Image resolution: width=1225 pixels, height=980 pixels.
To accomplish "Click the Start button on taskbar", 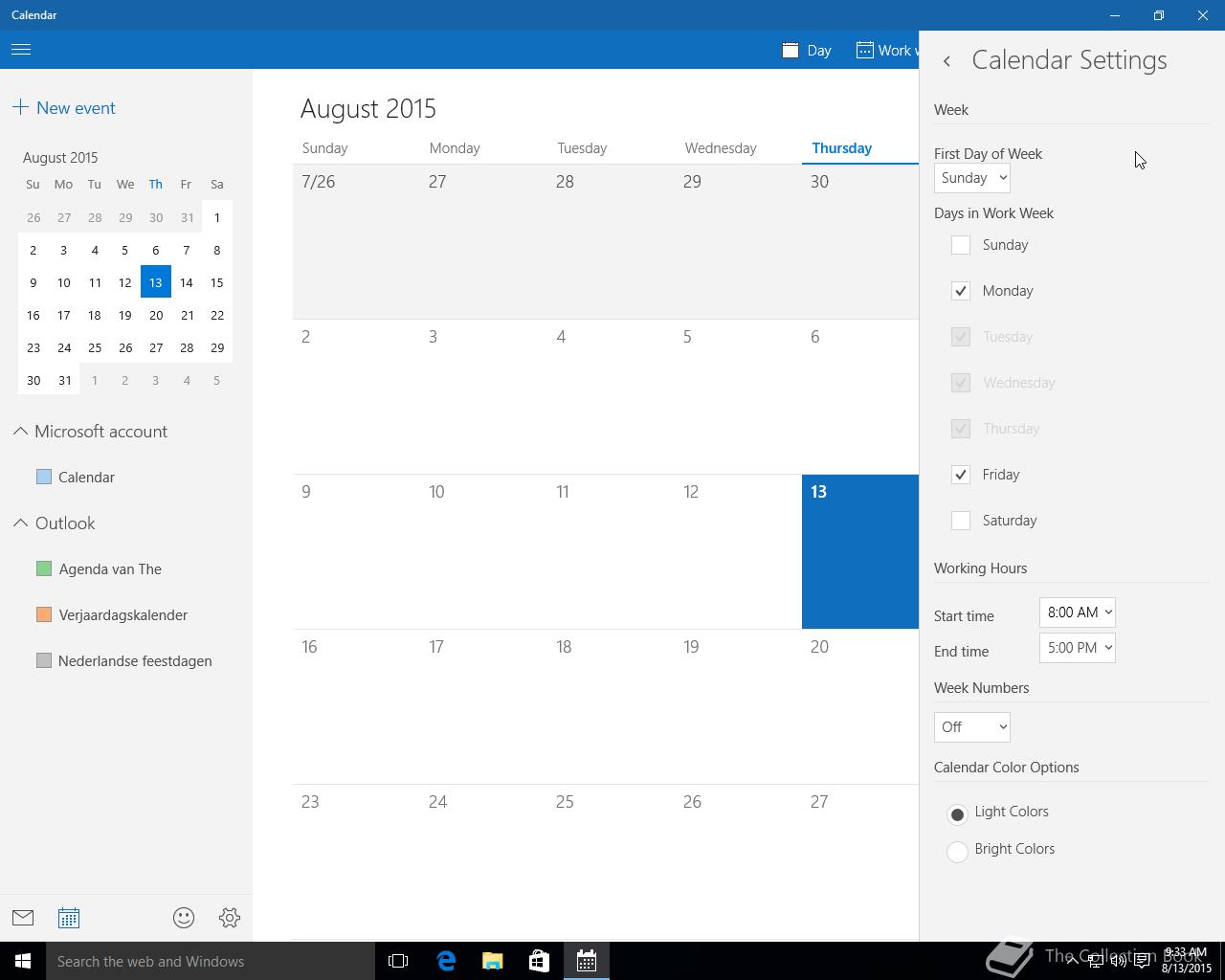I will 23,961.
